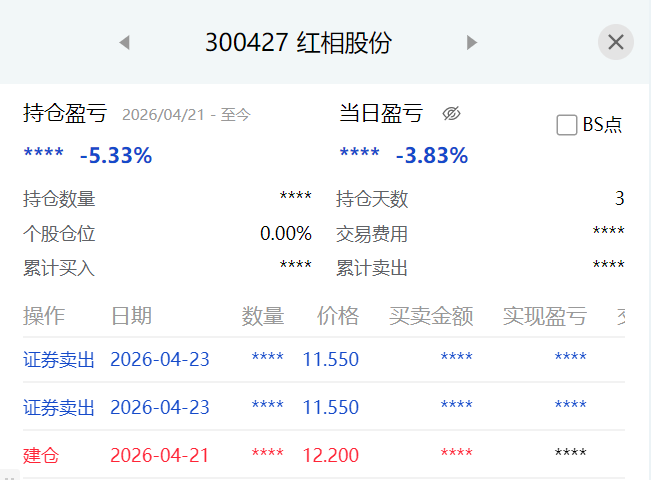Click the 价格 column header

[338, 316]
